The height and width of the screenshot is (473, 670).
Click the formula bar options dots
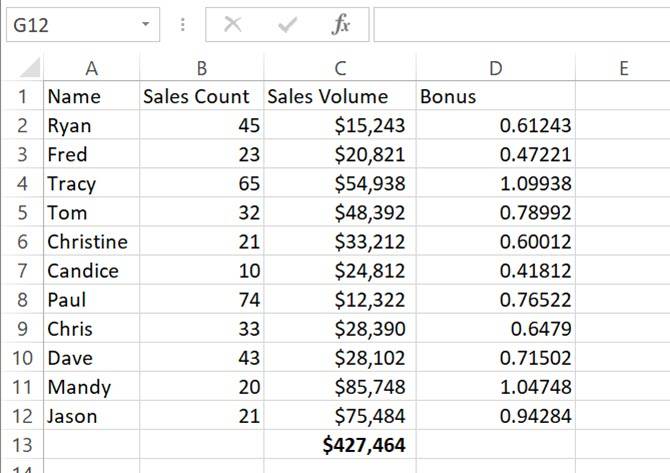click(x=182, y=25)
